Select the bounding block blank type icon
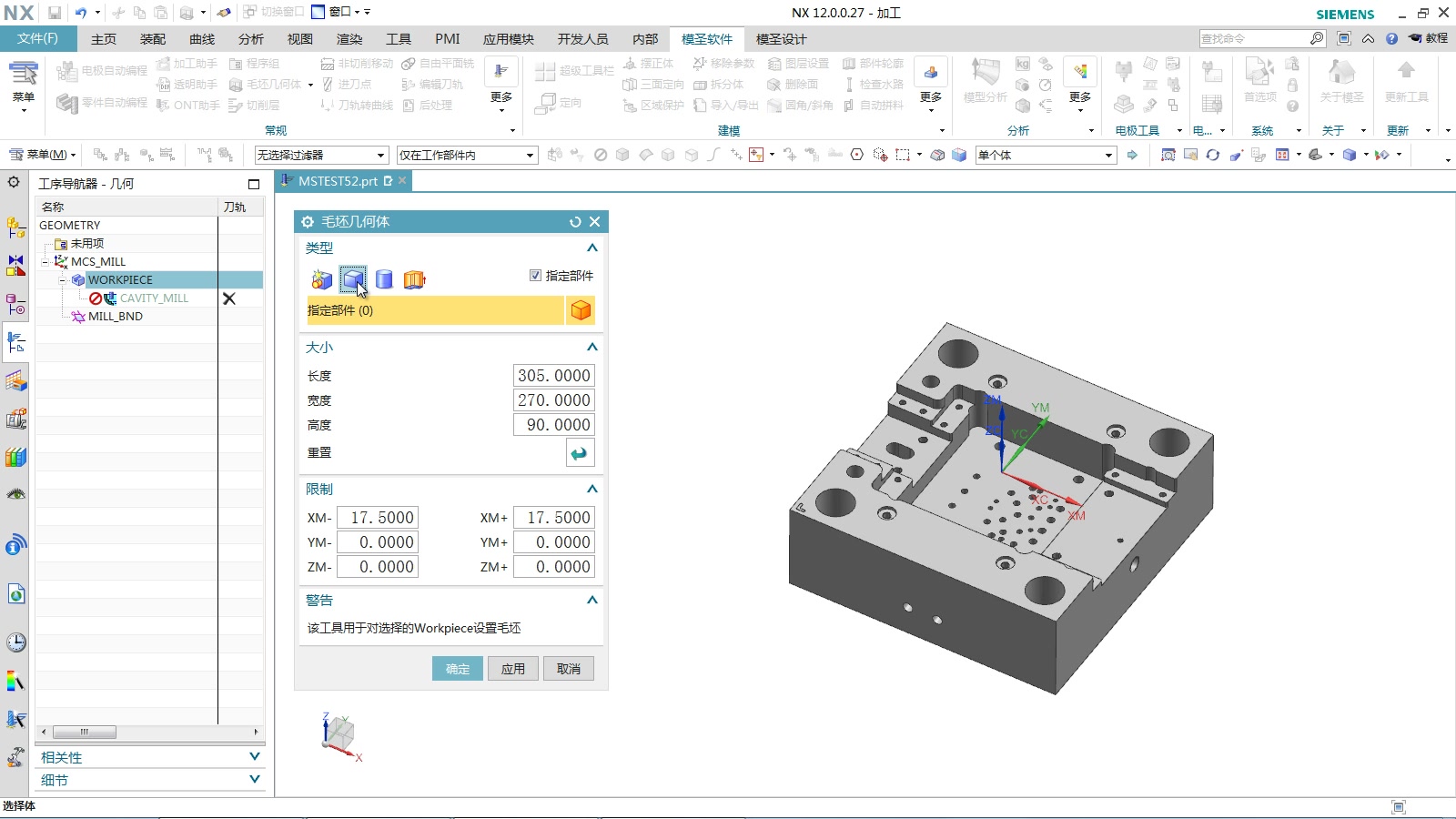 coord(353,278)
